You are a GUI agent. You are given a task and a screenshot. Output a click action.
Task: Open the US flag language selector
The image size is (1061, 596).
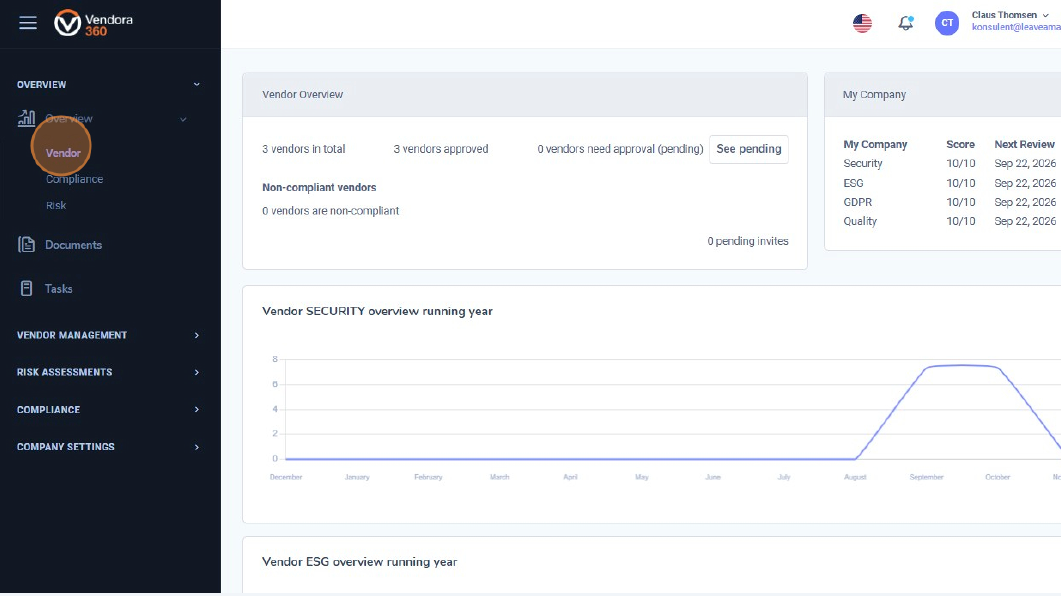click(862, 23)
